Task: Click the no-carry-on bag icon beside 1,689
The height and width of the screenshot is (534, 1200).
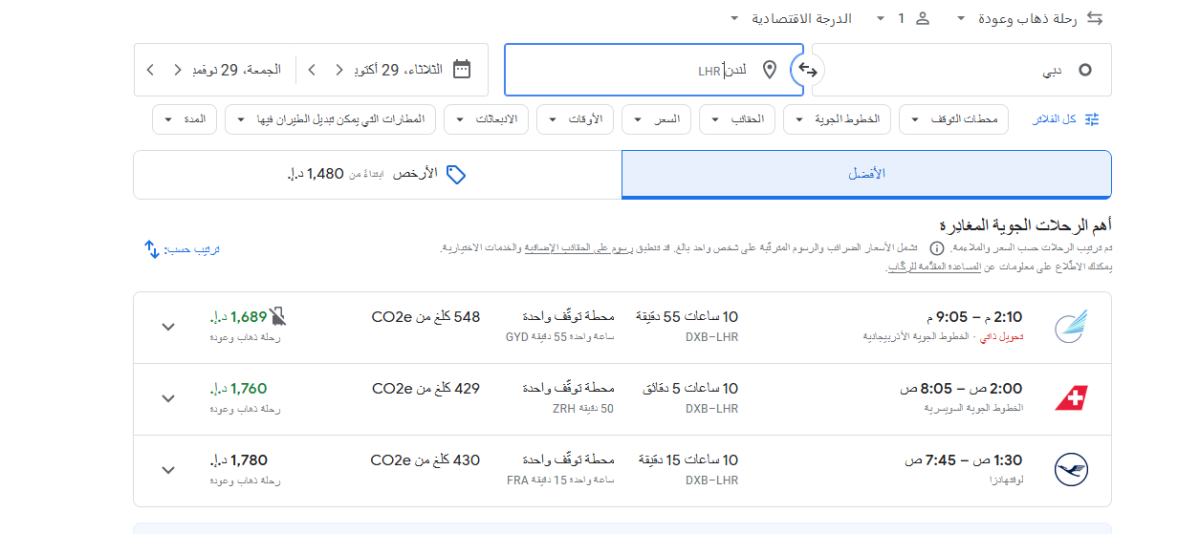Action: pos(278,317)
